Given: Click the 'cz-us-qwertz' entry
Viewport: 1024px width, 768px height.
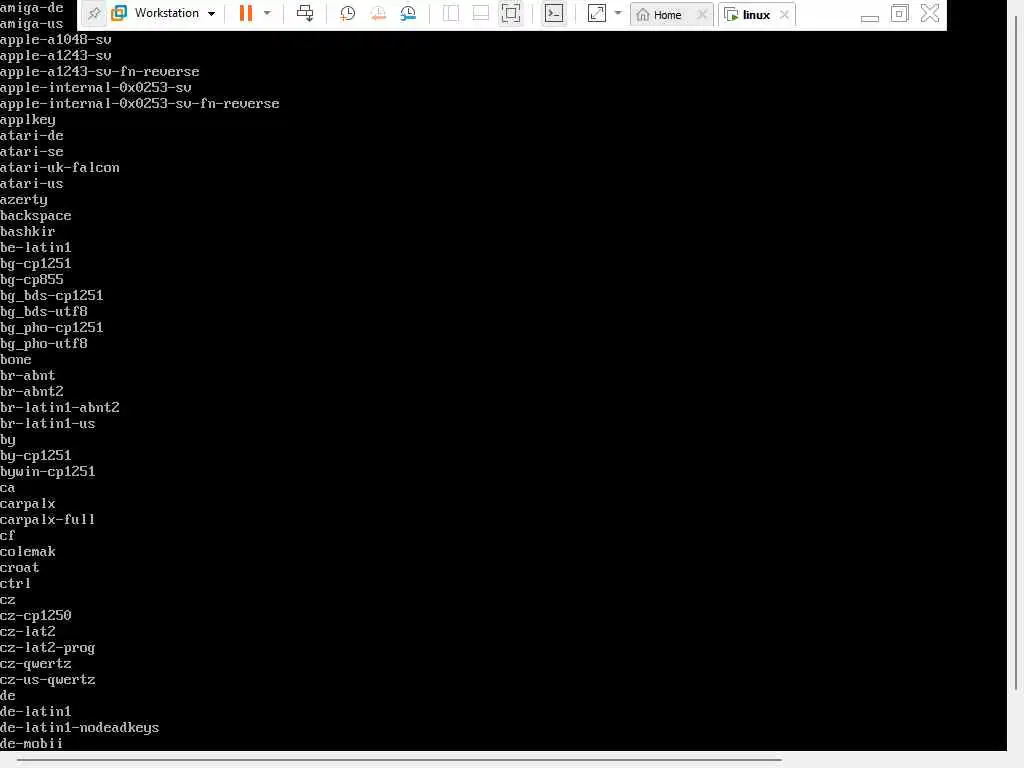Looking at the screenshot, I should click(x=48, y=680).
